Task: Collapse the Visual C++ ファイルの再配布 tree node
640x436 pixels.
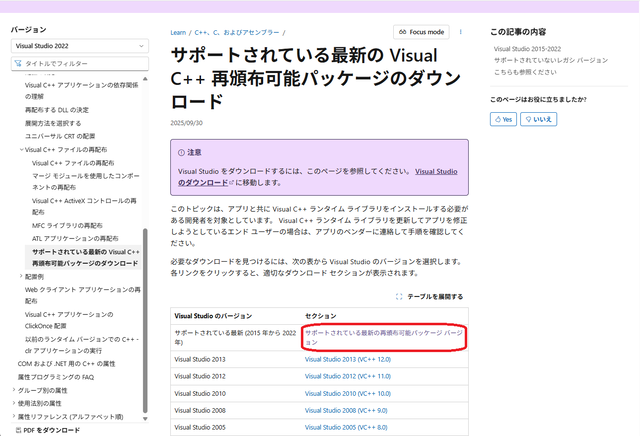Action: [x=21, y=150]
